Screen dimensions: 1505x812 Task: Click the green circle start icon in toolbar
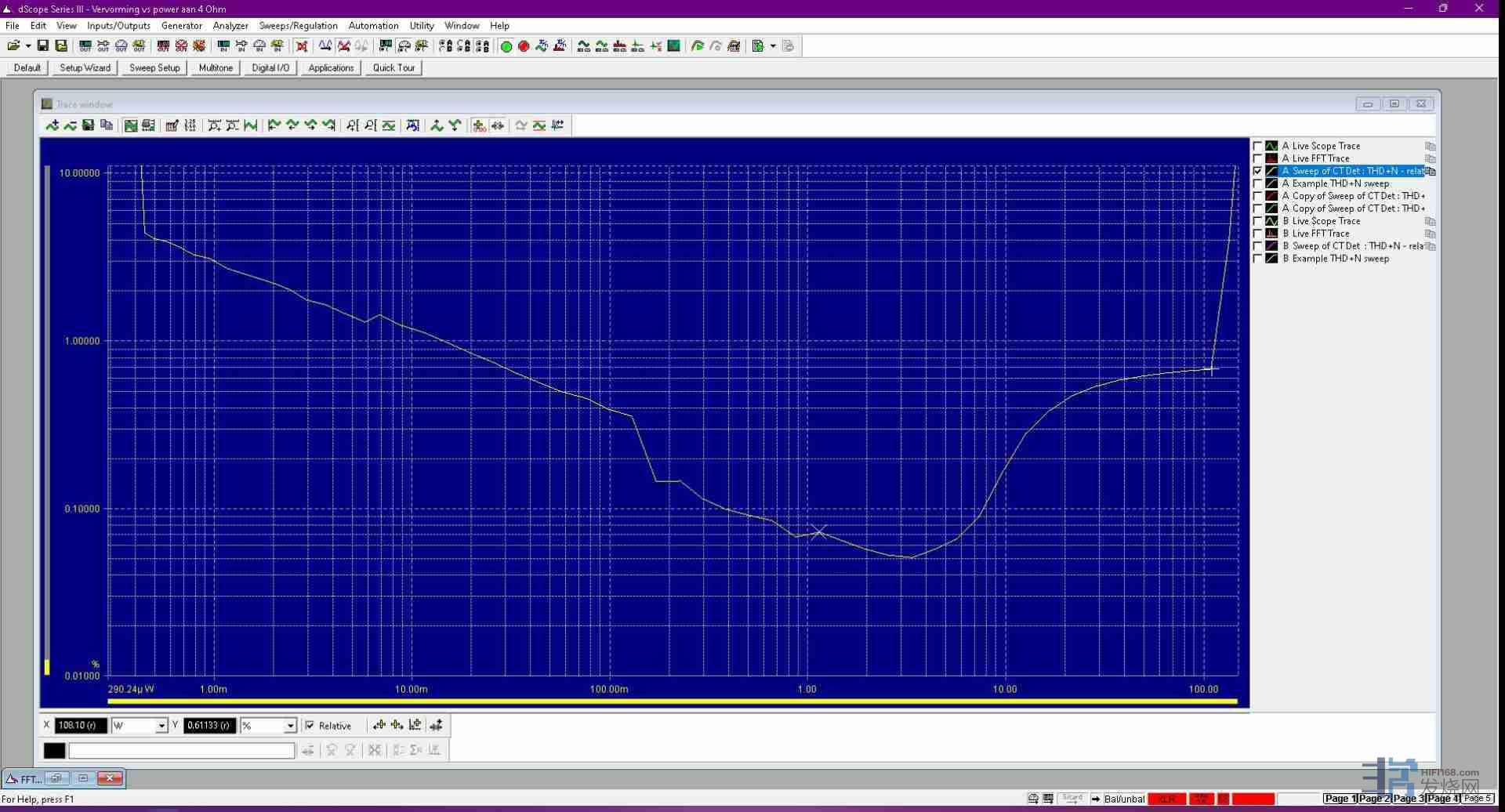(506, 46)
